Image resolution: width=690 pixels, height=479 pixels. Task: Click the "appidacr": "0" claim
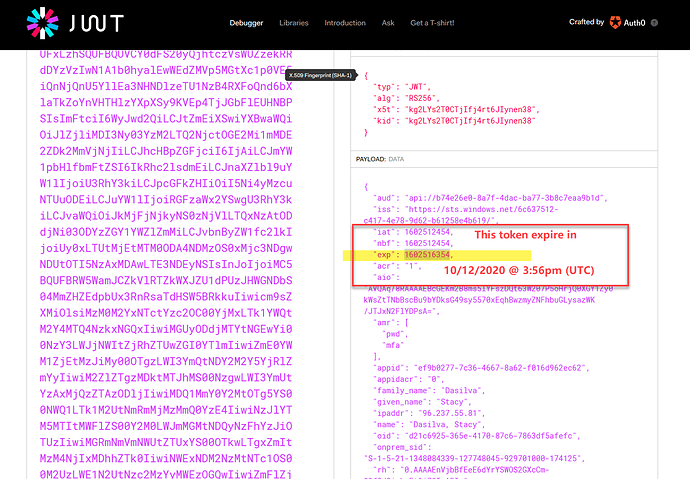(408, 379)
